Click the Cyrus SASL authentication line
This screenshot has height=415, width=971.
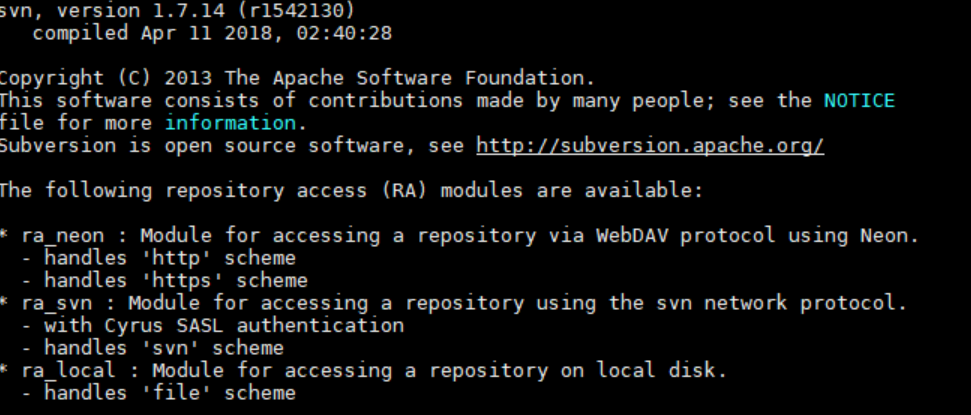213,325
